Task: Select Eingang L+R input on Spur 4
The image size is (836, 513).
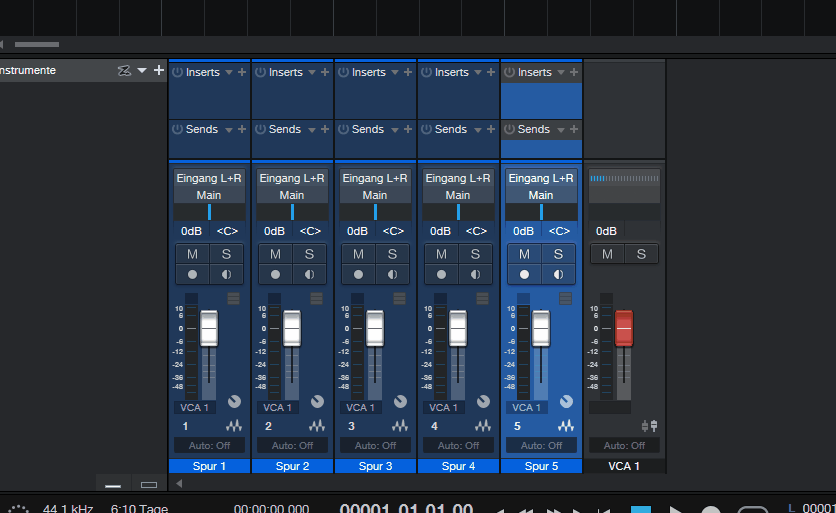Action: coord(458,178)
